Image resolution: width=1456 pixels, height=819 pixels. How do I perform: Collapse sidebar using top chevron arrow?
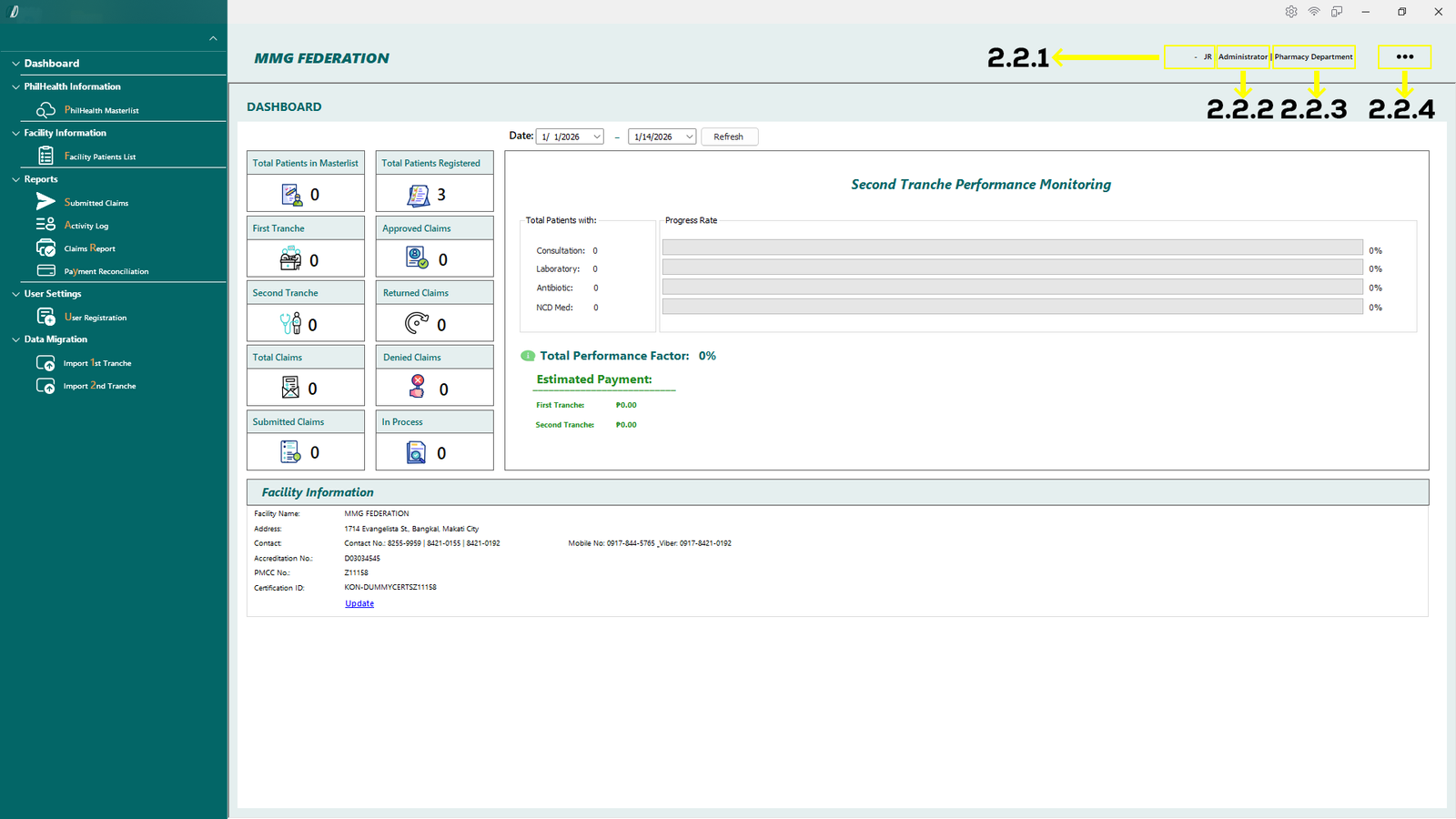(x=213, y=38)
